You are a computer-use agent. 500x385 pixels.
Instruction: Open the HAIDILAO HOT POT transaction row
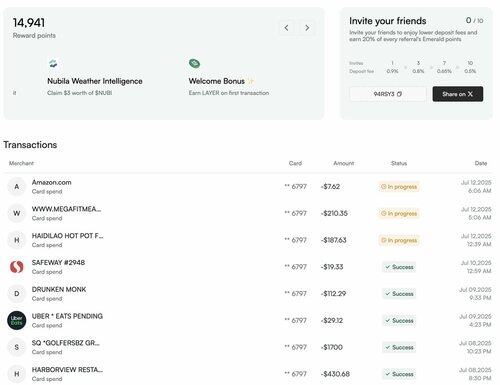[248, 240]
